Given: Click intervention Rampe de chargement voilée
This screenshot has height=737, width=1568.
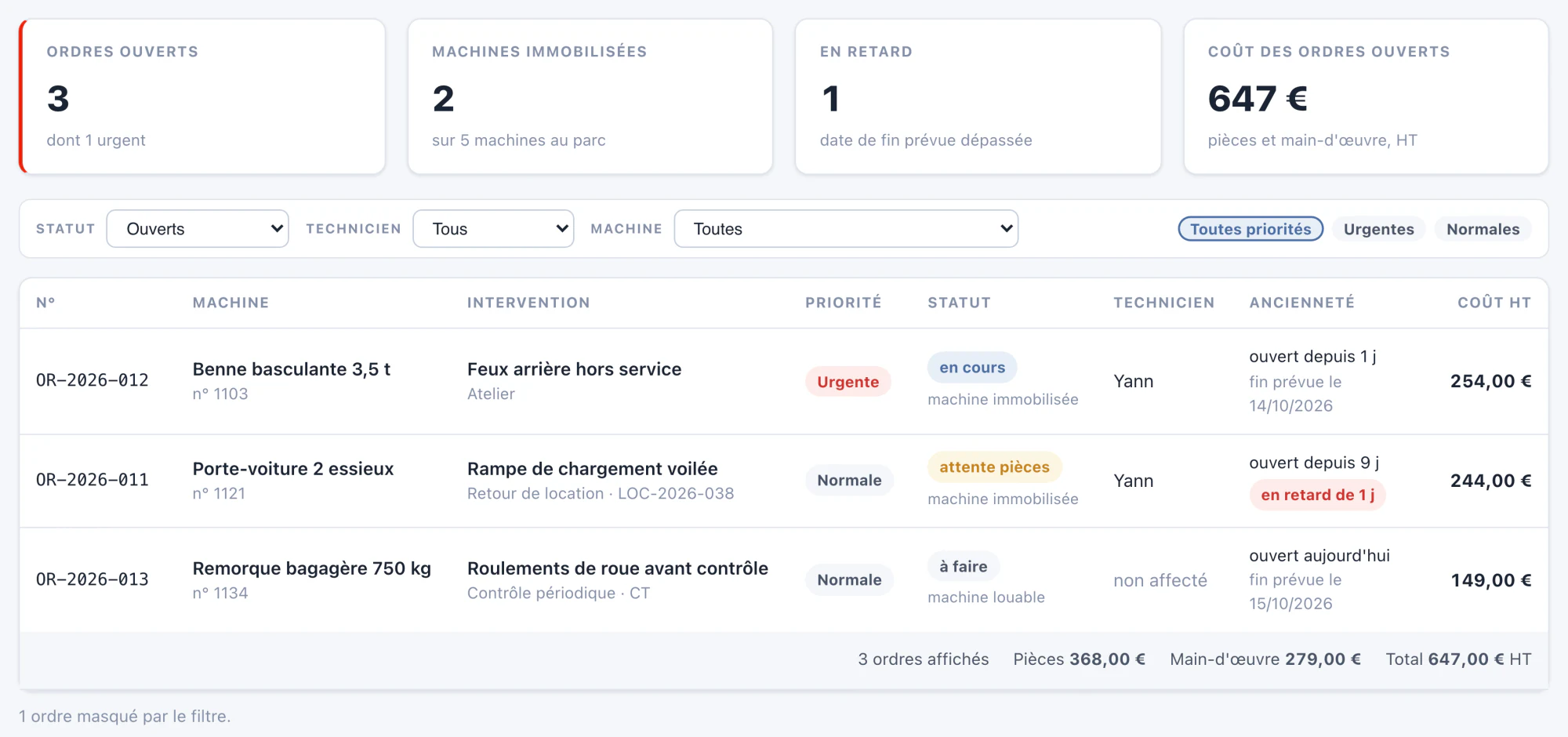Looking at the screenshot, I should [x=593, y=469].
